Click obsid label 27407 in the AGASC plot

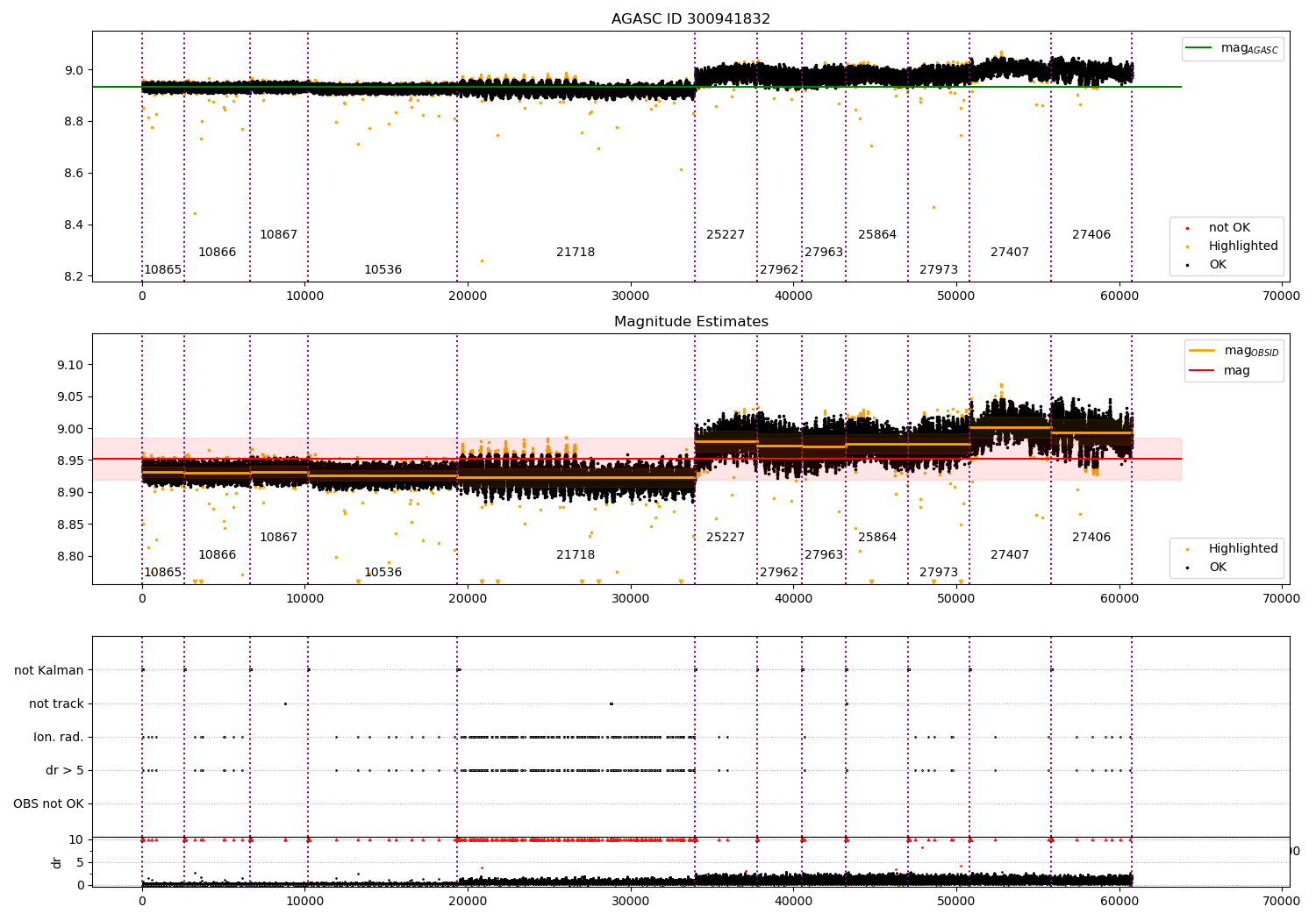point(1010,253)
